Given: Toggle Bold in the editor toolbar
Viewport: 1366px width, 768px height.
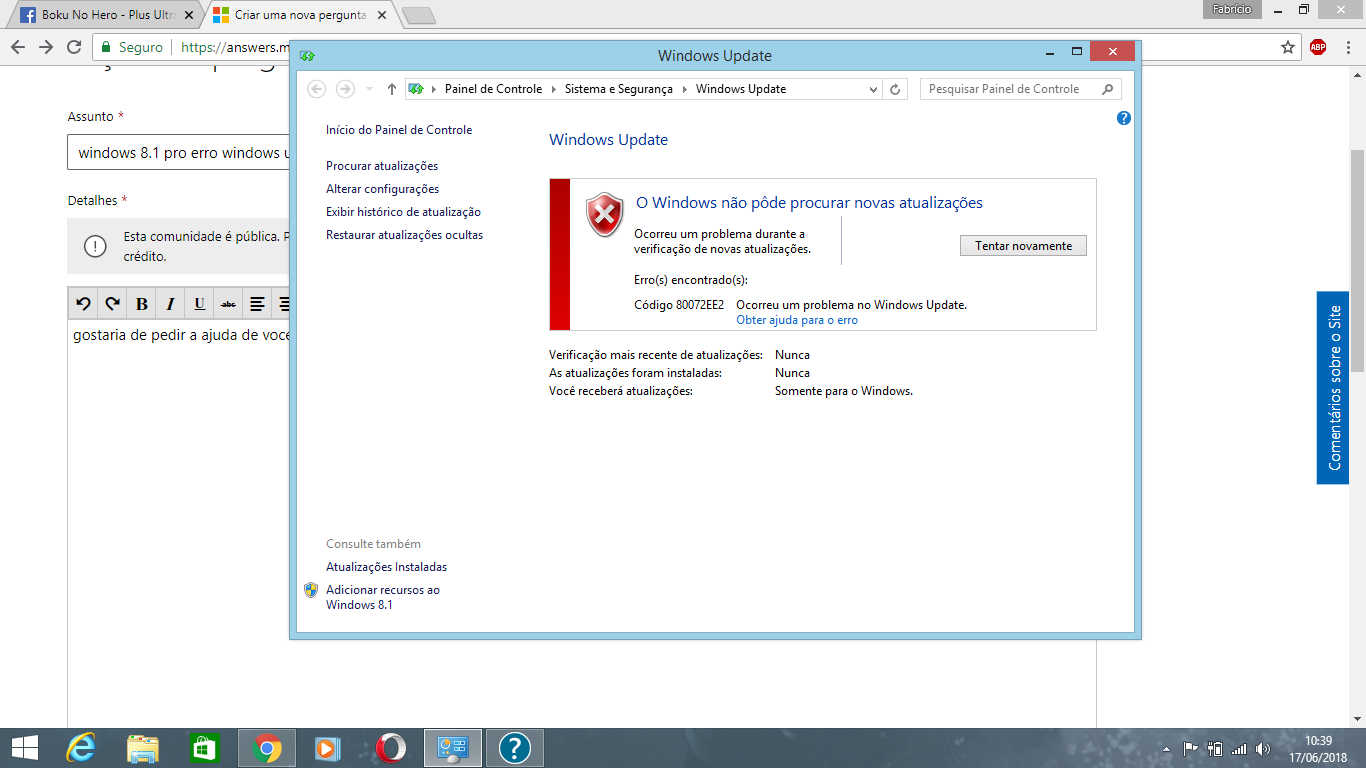Looking at the screenshot, I should point(142,304).
